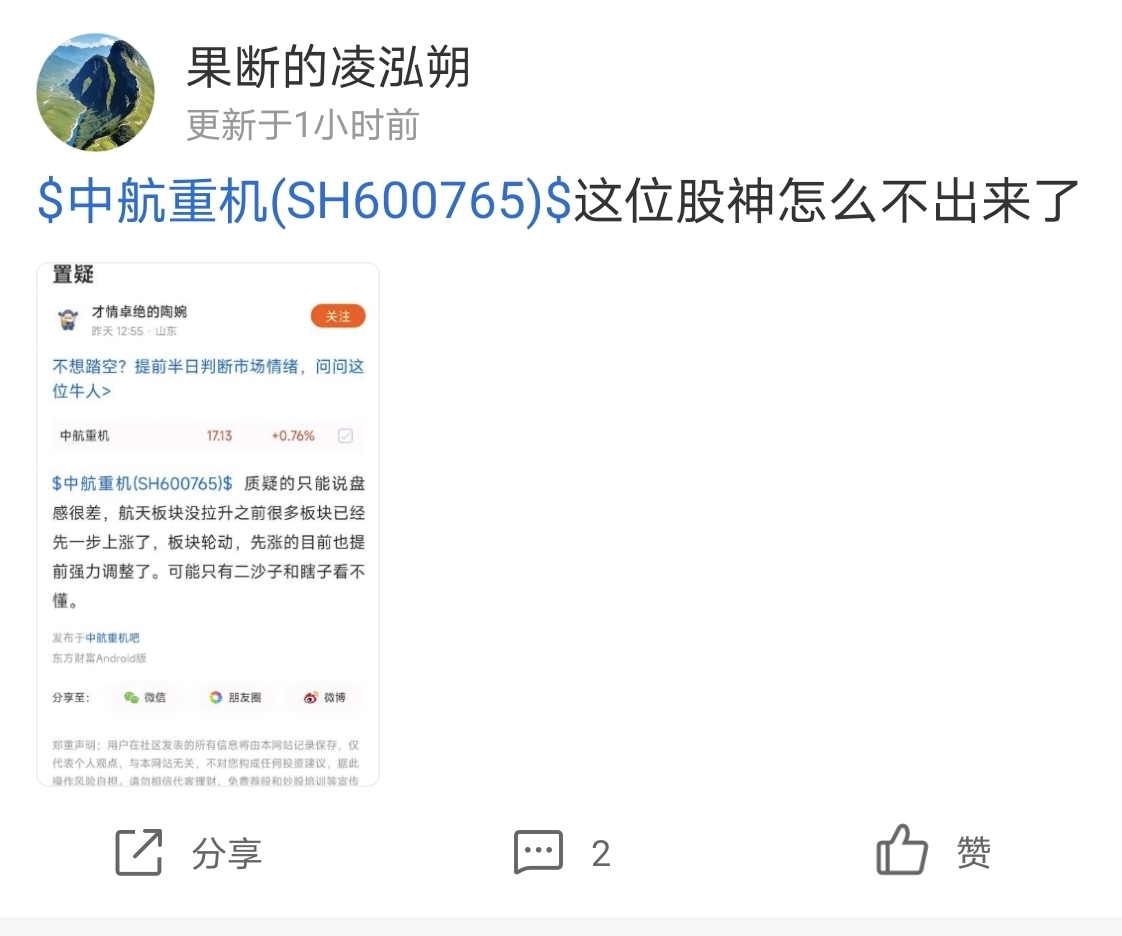Open the $中航重机(SH600765)$ stock link

[x=304, y=200]
